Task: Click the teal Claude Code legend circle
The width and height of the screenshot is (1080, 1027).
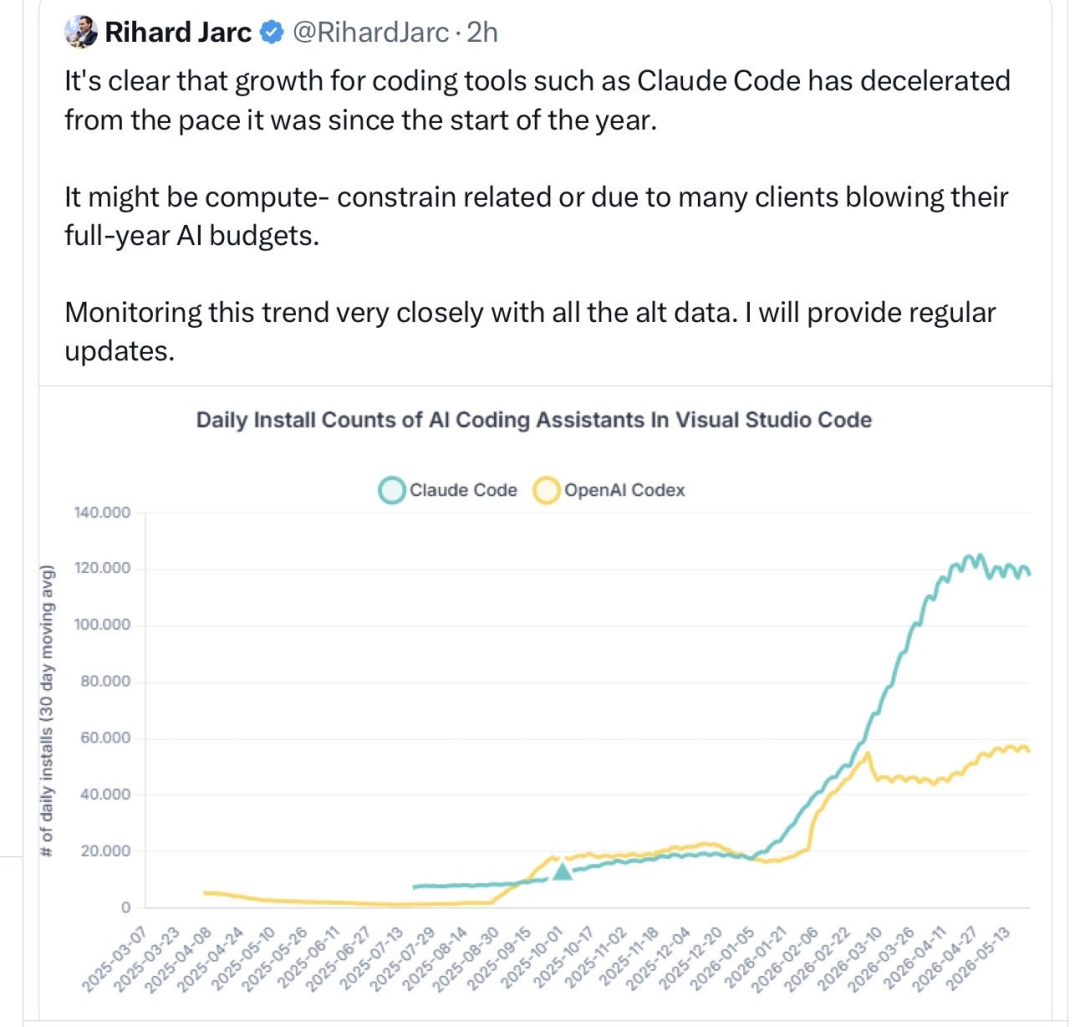Action: point(392,490)
